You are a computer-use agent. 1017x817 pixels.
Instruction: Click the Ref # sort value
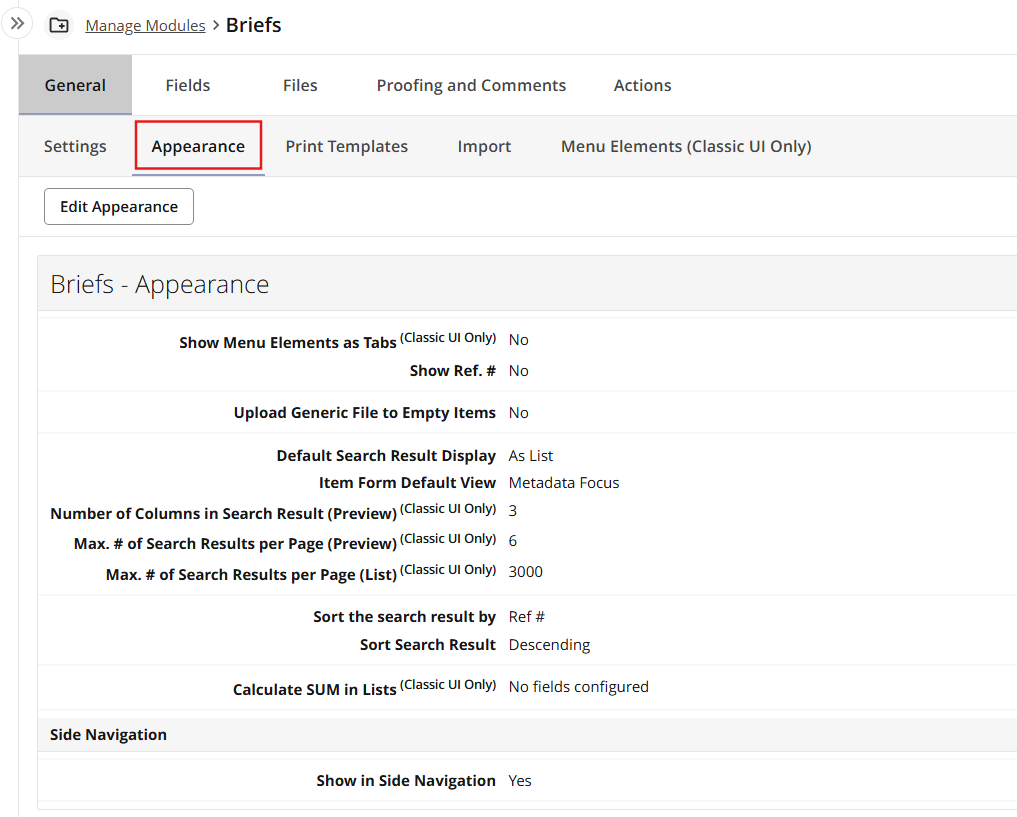[x=526, y=616]
